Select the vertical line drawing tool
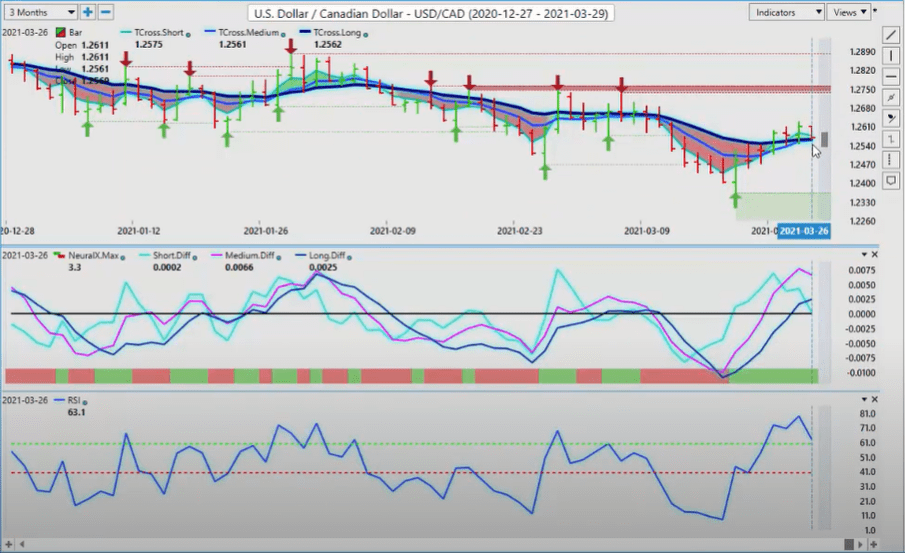Viewport: 905px width, 553px height. tap(892, 55)
